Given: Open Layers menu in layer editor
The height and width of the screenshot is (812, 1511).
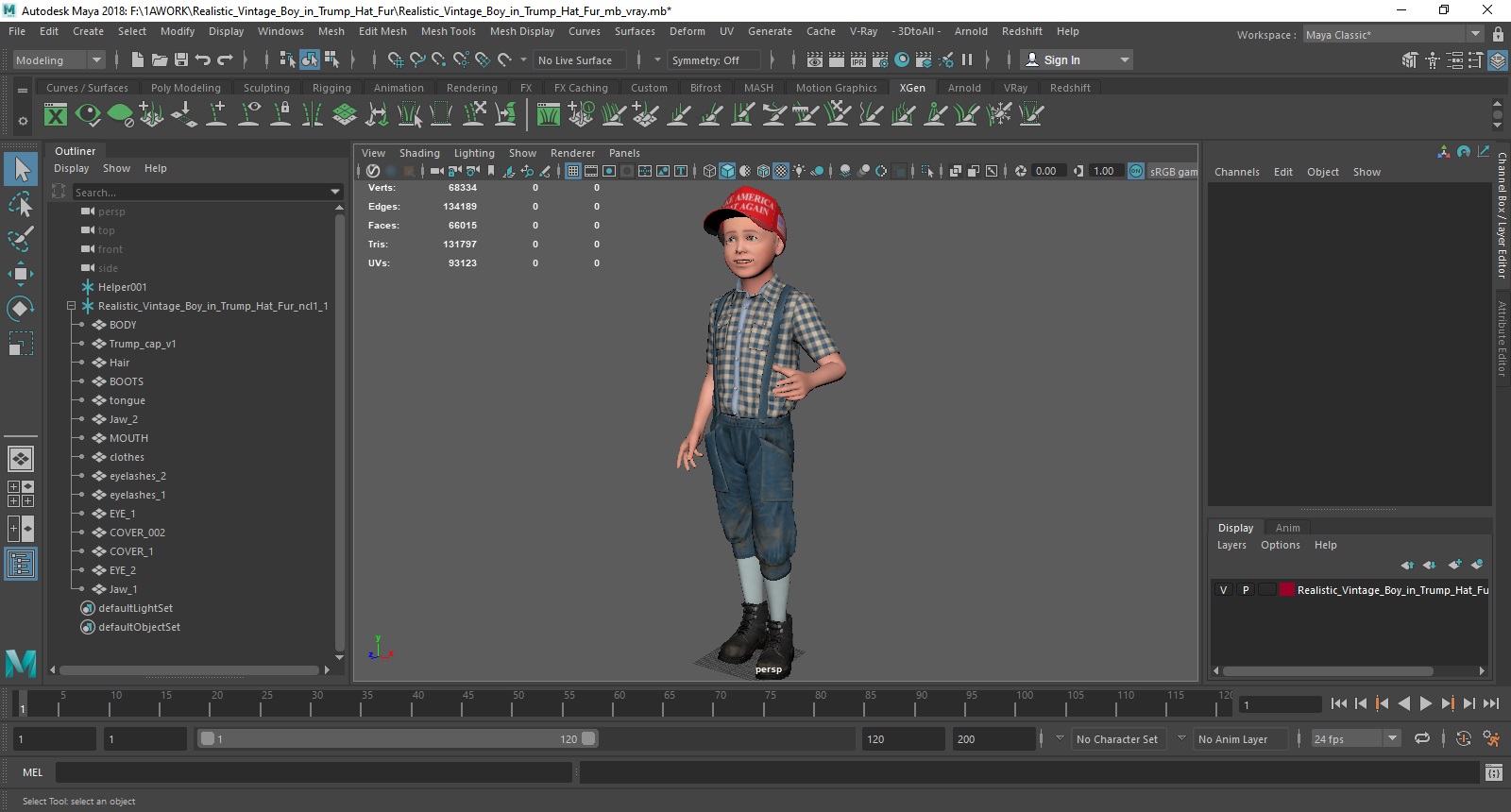Looking at the screenshot, I should (x=1231, y=545).
